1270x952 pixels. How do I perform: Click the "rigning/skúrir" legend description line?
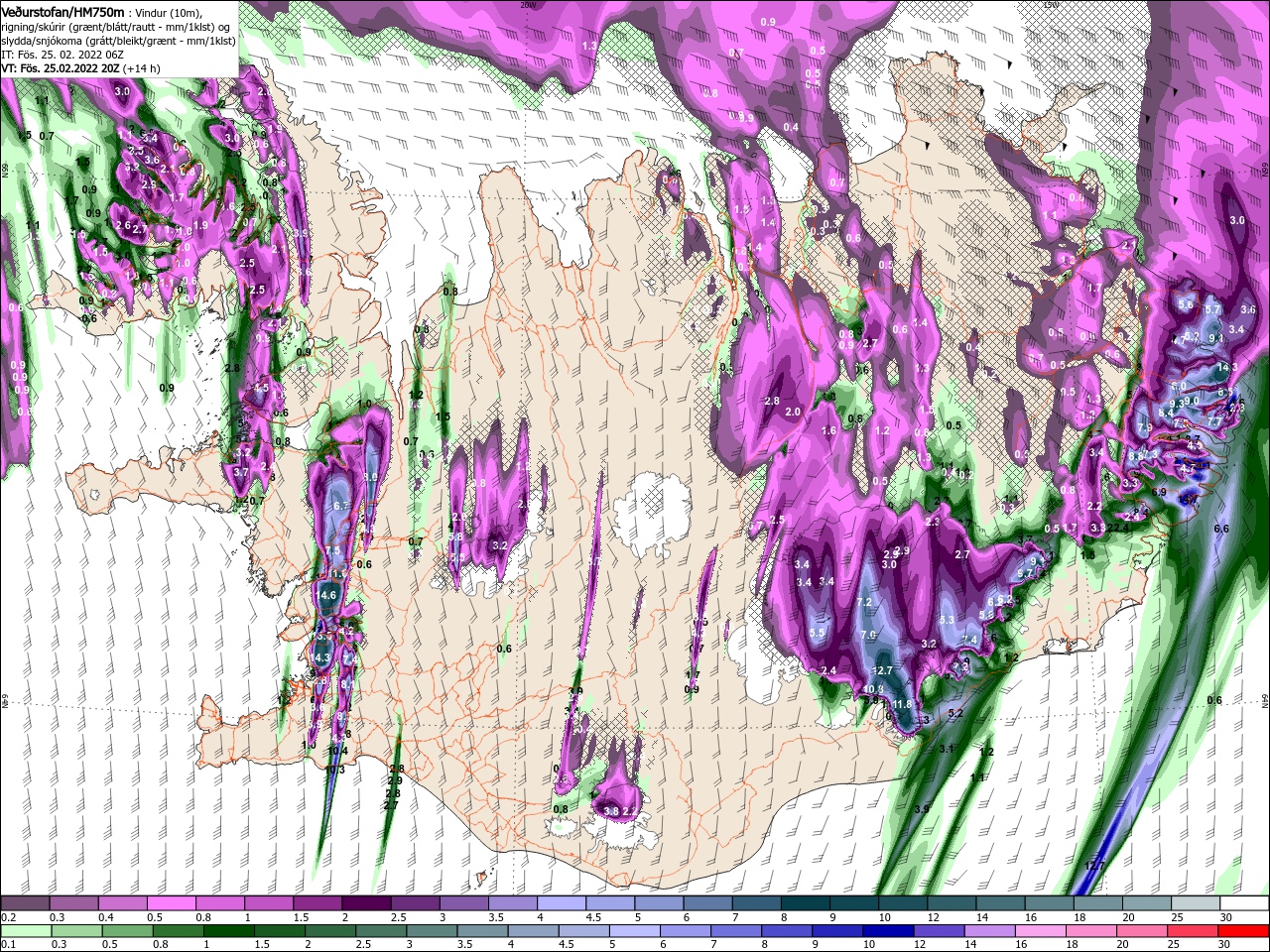[x=115, y=26]
